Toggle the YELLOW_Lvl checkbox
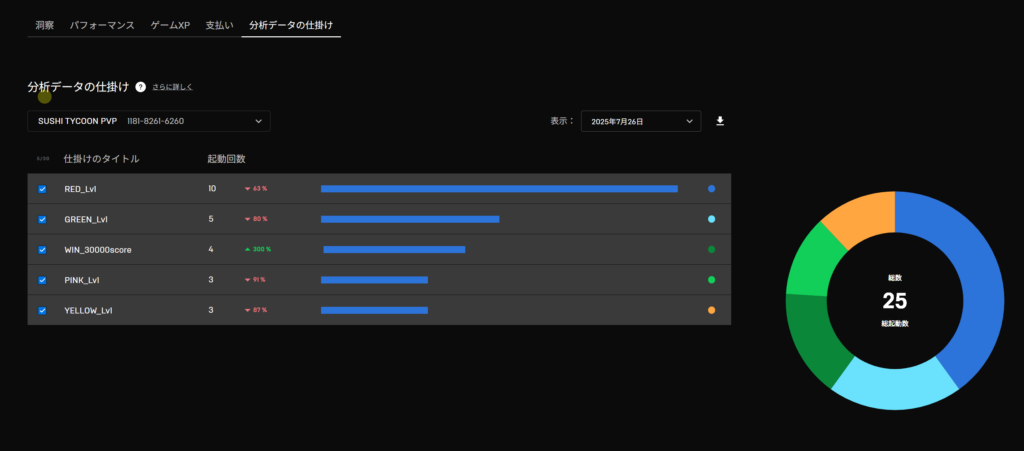1024x451 pixels. pos(42,311)
